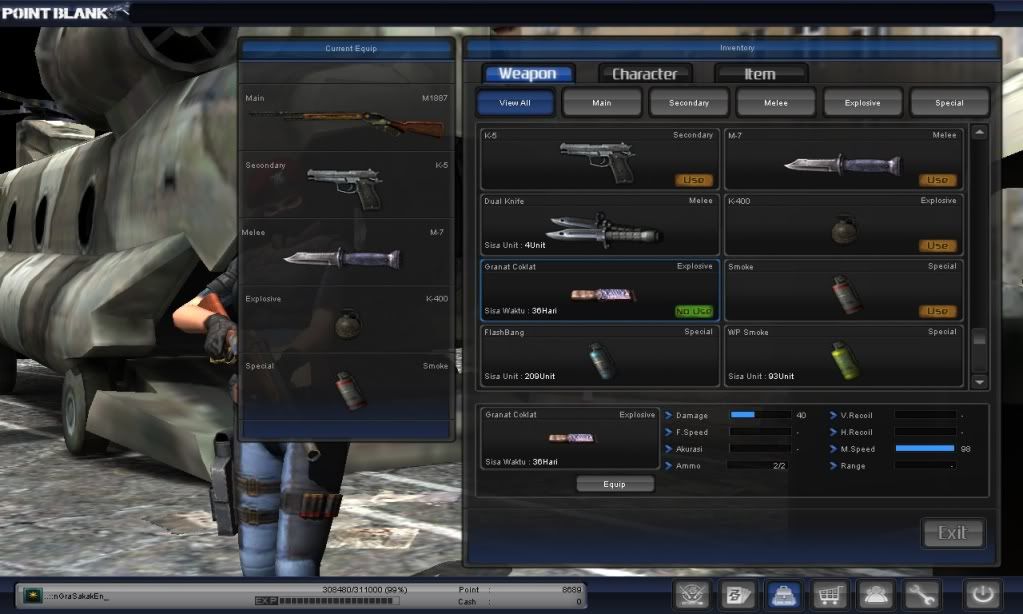Filter weapons by Main
Viewport: 1023px width, 614px height.
(602, 103)
